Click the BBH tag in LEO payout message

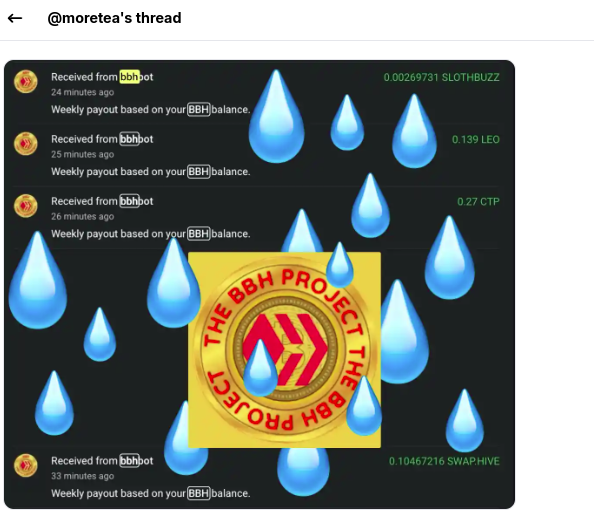pyautogui.click(x=199, y=172)
